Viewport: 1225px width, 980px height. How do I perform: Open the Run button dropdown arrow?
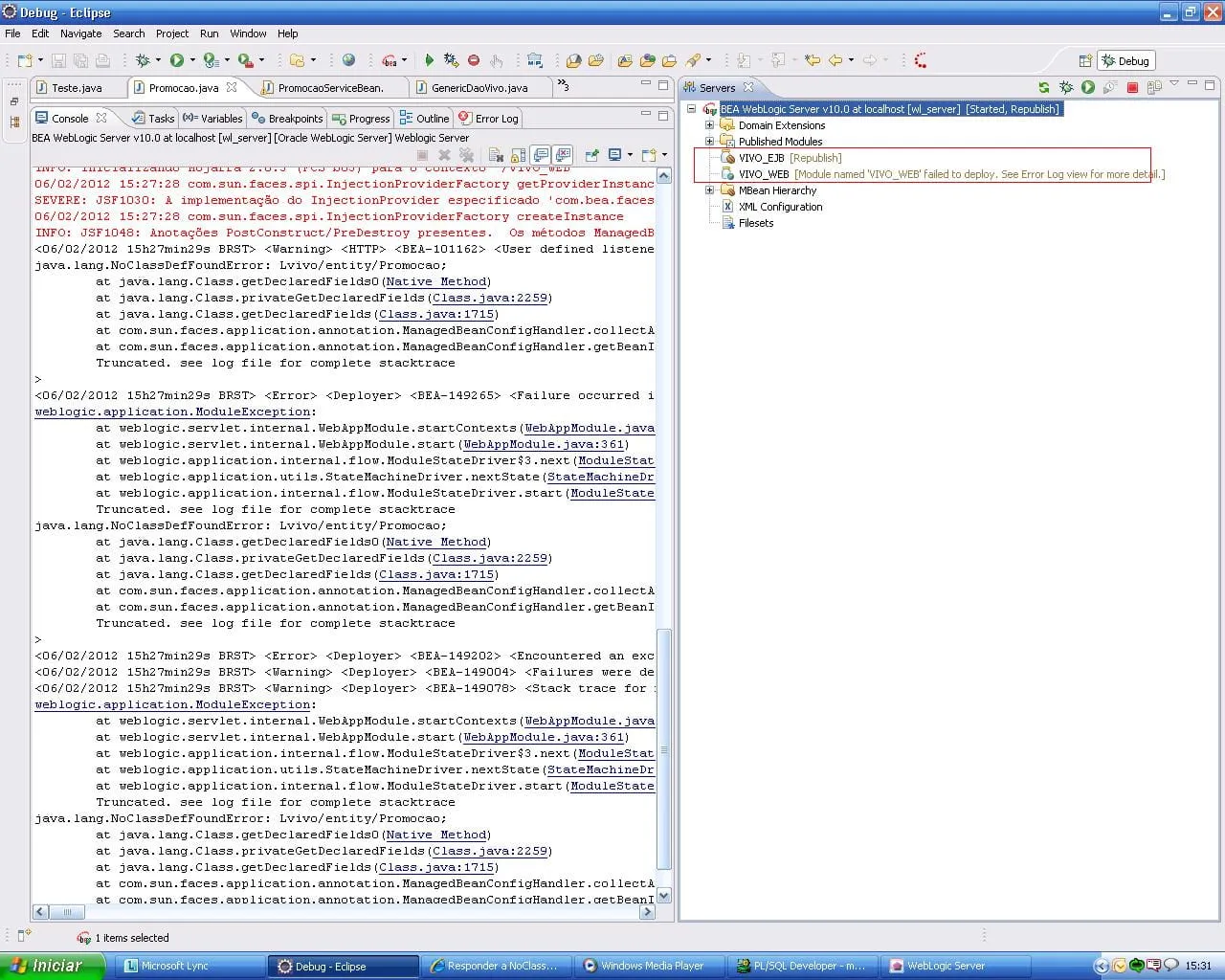click(192, 60)
